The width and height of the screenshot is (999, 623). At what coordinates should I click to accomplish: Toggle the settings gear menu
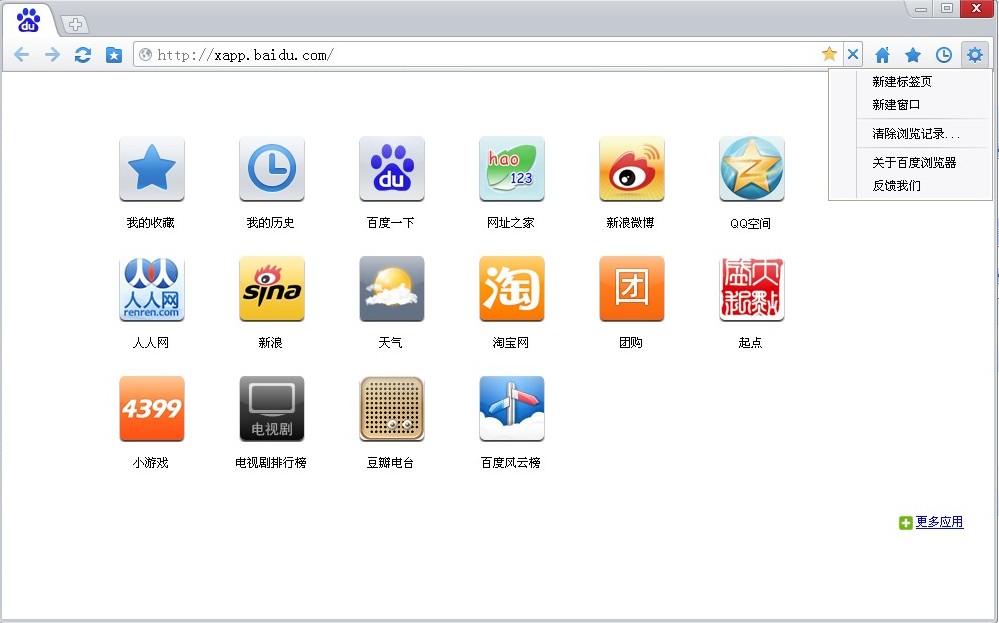coord(975,55)
